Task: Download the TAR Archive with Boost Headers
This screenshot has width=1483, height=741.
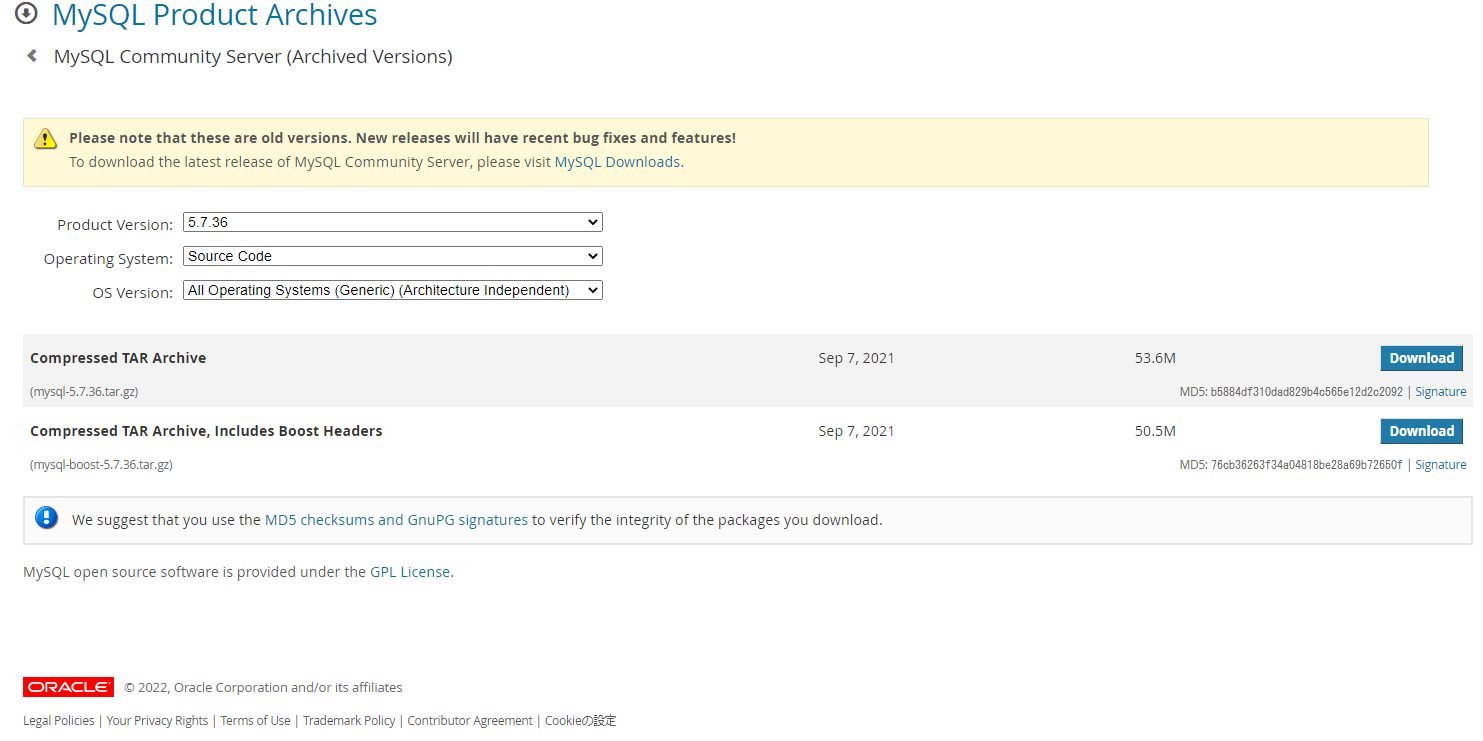Action: point(1421,431)
